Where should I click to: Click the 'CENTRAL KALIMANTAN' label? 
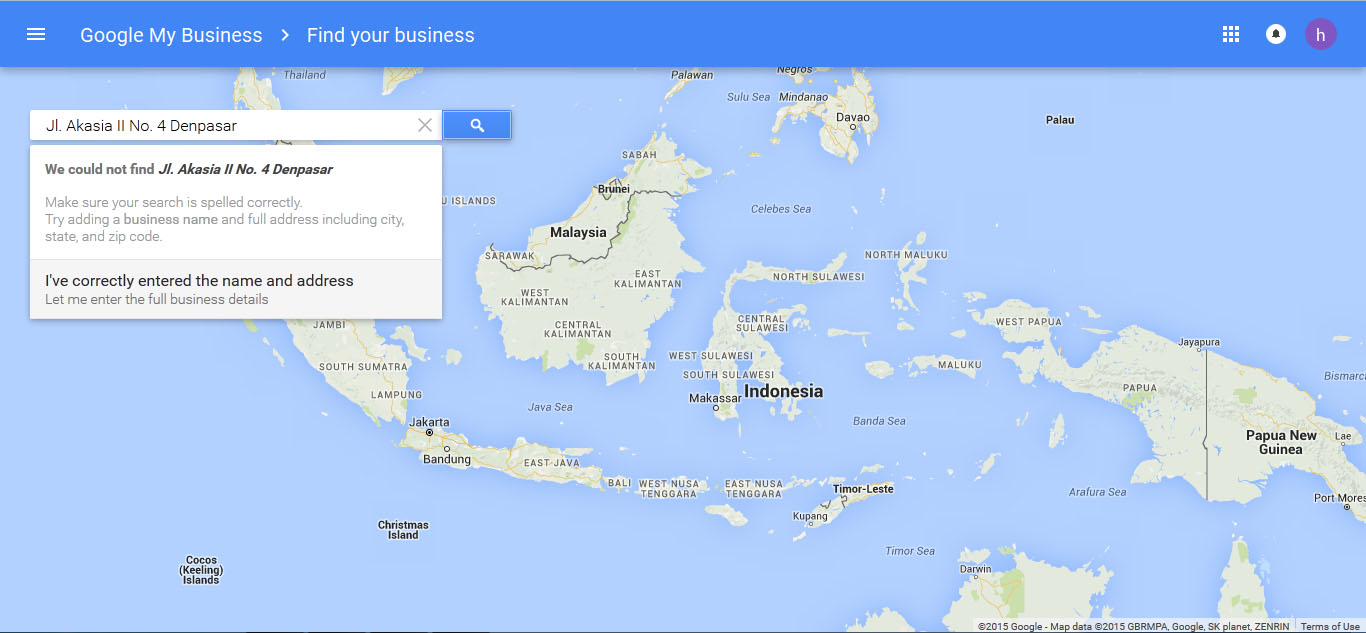click(577, 329)
